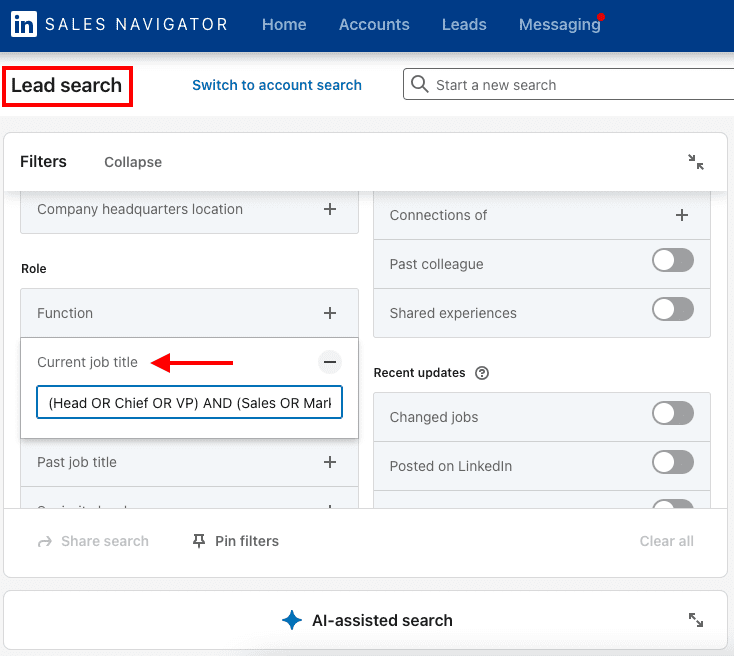This screenshot has width=734, height=656.
Task: Click Switch to account search link
Action: click(277, 85)
